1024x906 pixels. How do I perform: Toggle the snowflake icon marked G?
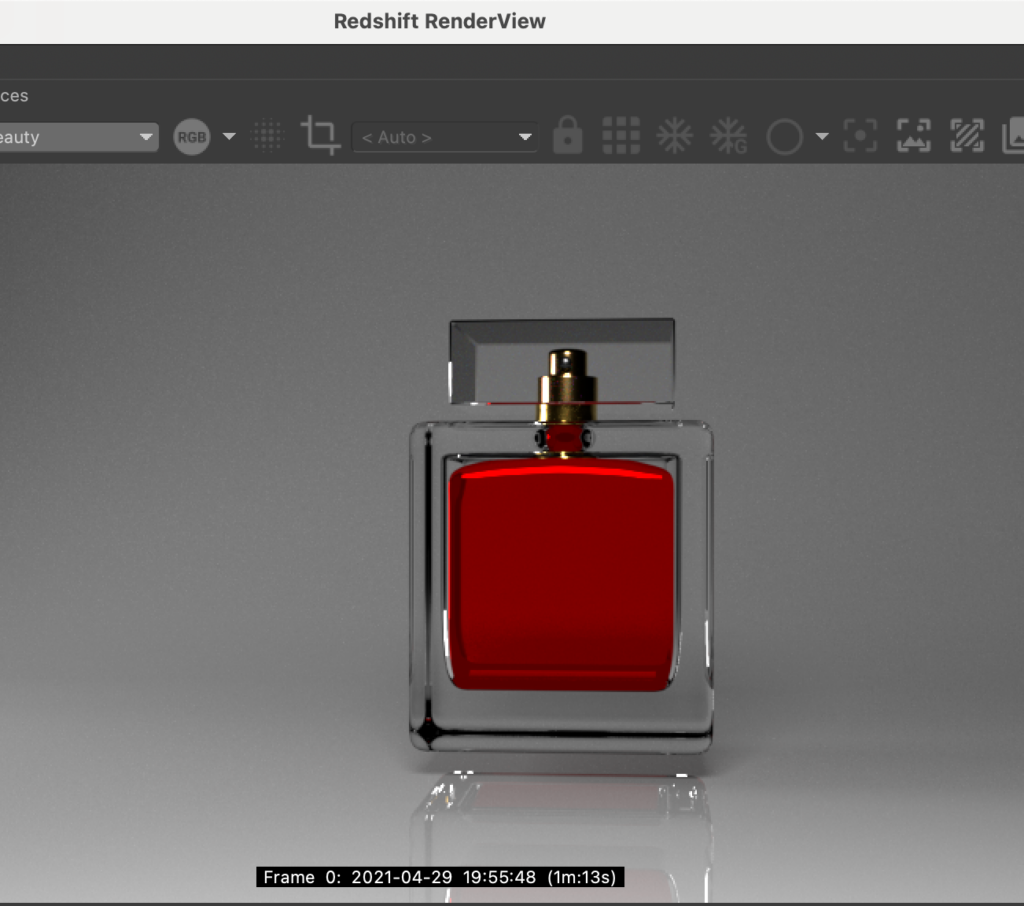(x=728, y=136)
